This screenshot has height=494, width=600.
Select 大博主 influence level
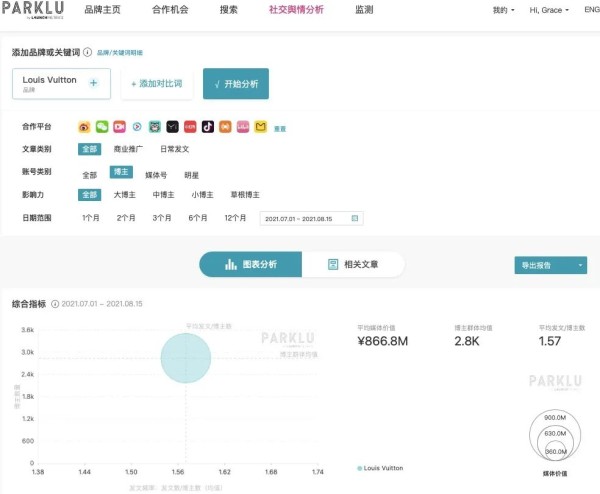pyautogui.click(x=125, y=195)
